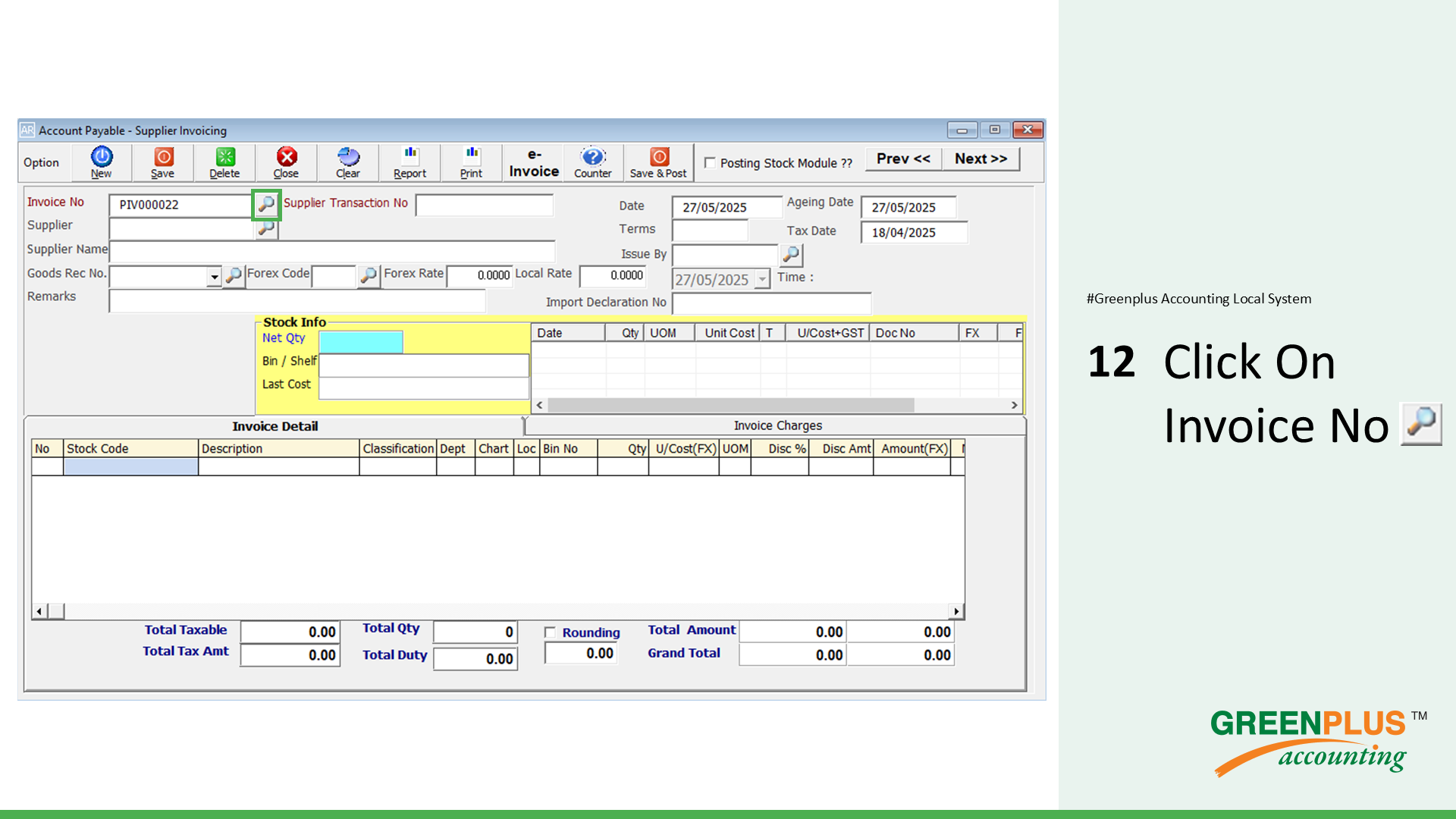Viewport: 1456px width, 819px height.
Task: Click the Goods Rec No search icon
Action: click(234, 275)
